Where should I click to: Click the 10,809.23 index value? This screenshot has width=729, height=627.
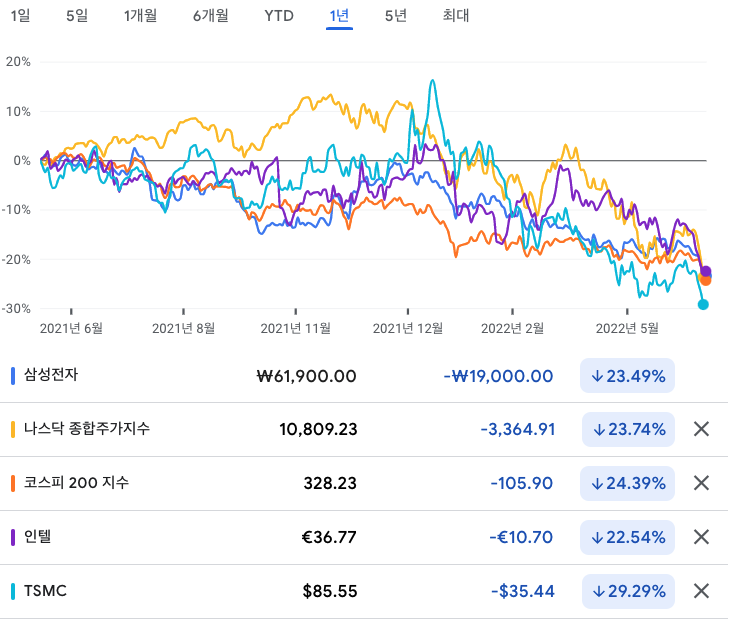point(318,429)
